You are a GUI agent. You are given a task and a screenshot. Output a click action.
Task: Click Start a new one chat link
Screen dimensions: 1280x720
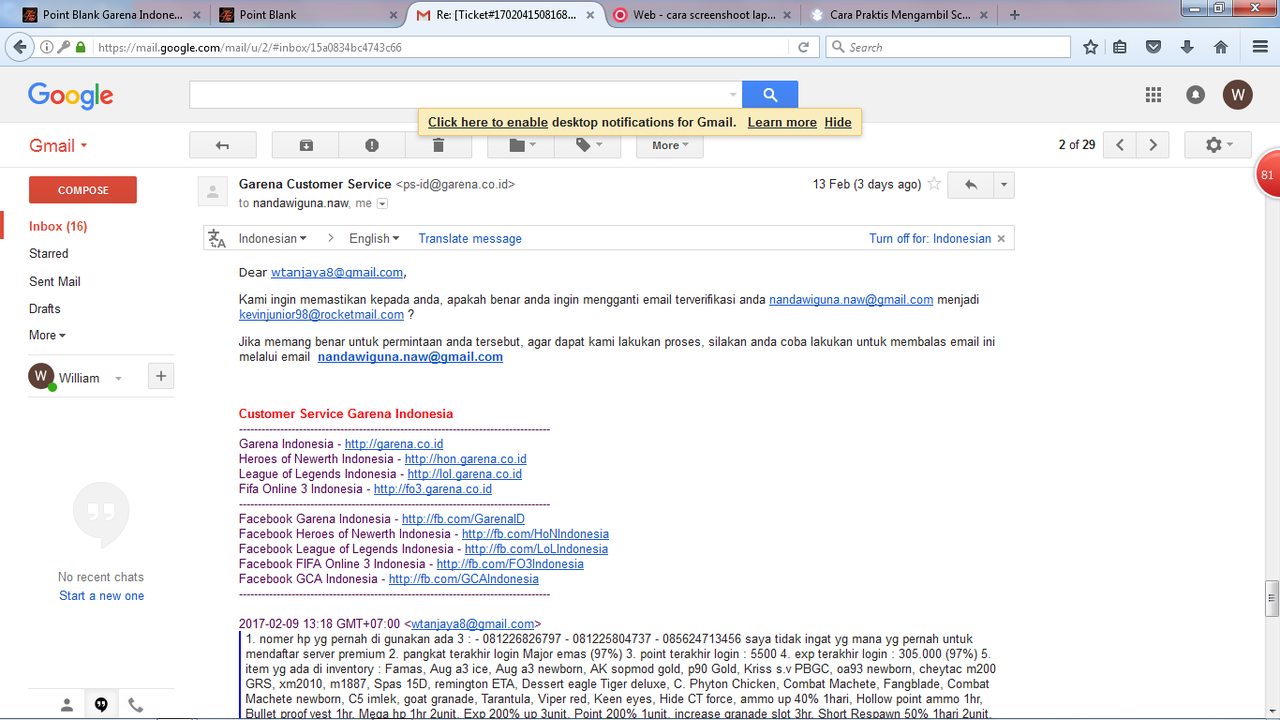pos(101,596)
